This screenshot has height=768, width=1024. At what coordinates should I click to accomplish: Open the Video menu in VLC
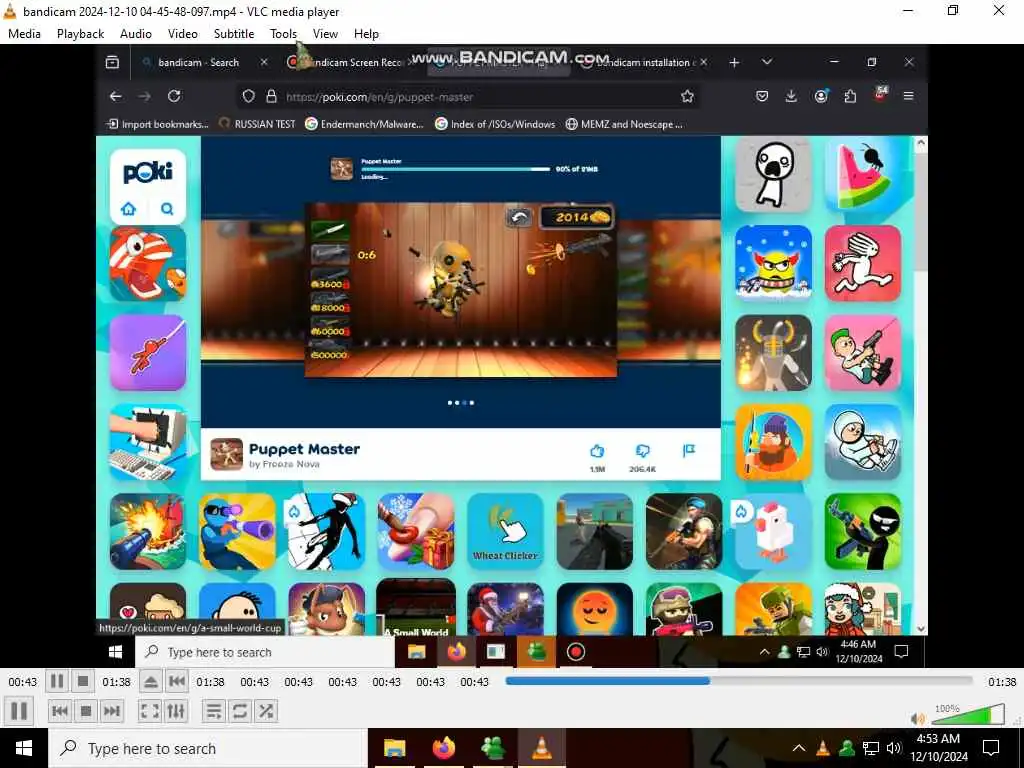pos(183,34)
